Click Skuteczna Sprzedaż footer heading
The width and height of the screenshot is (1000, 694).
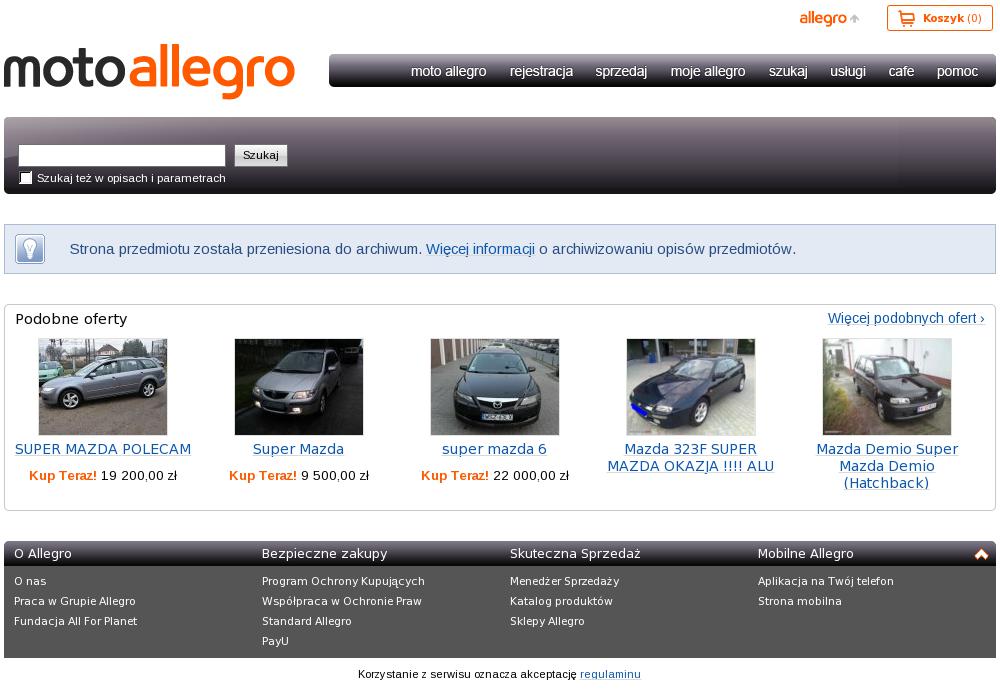tap(575, 554)
